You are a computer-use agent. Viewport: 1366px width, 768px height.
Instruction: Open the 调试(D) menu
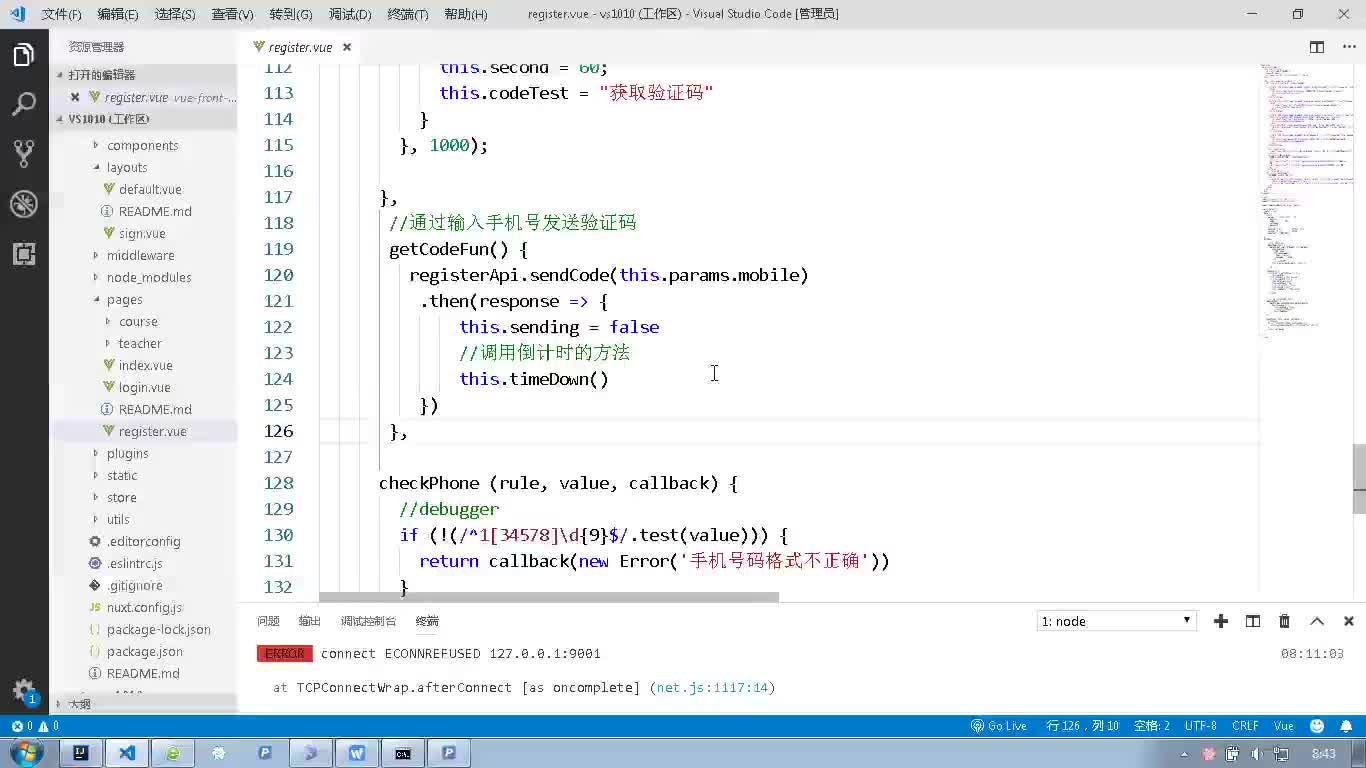[350, 14]
